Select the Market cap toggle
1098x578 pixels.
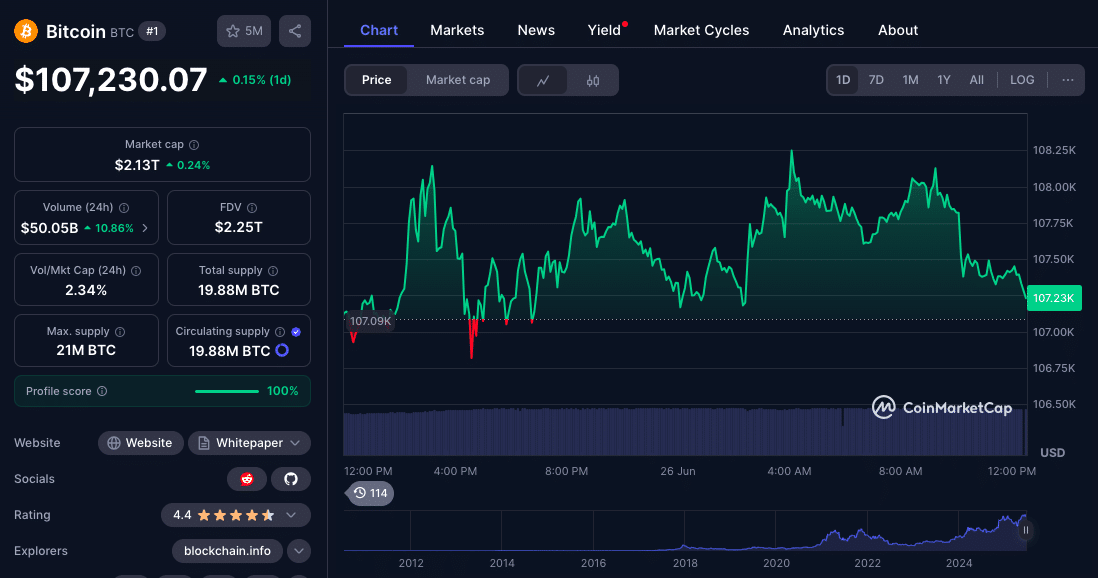pyautogui.click(x=458, y=80)
